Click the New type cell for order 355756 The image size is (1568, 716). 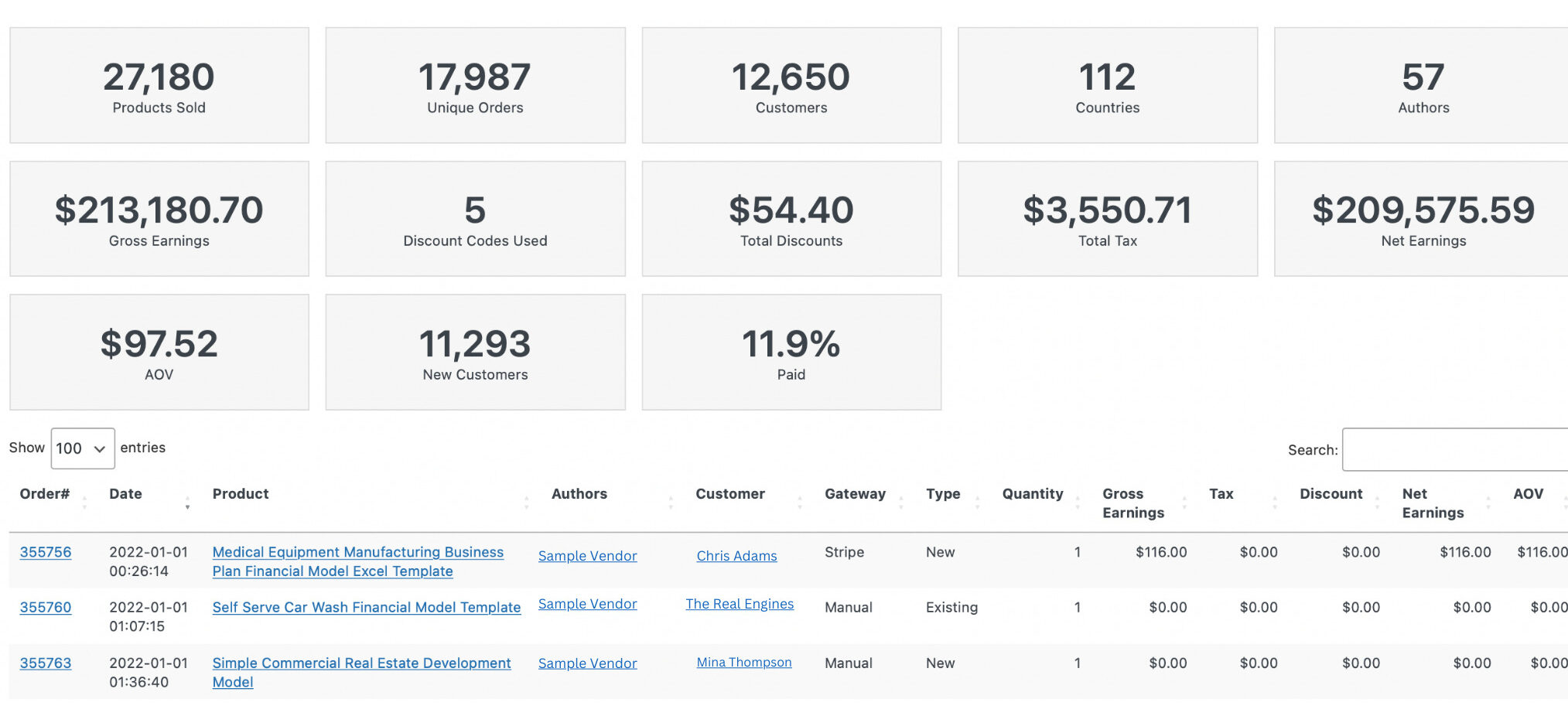click(x=941, y=552)
